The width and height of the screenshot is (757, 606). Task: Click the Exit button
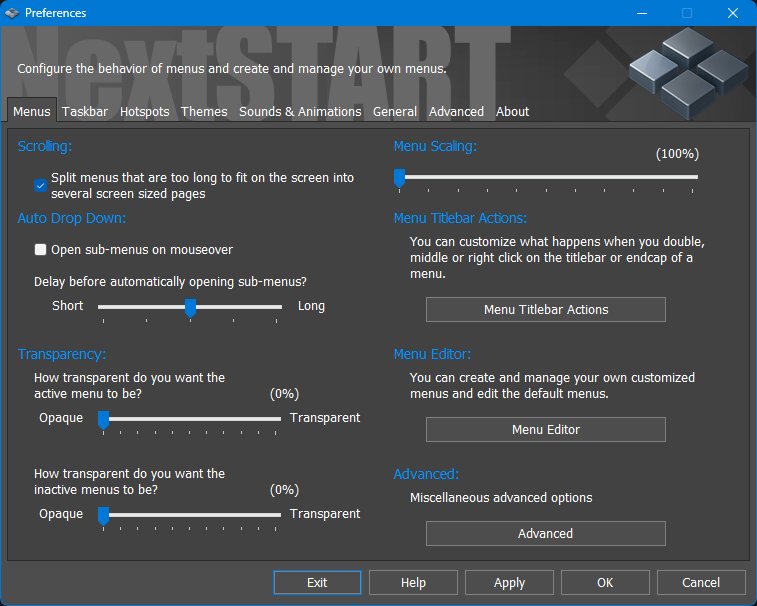(x=317, y=583)
